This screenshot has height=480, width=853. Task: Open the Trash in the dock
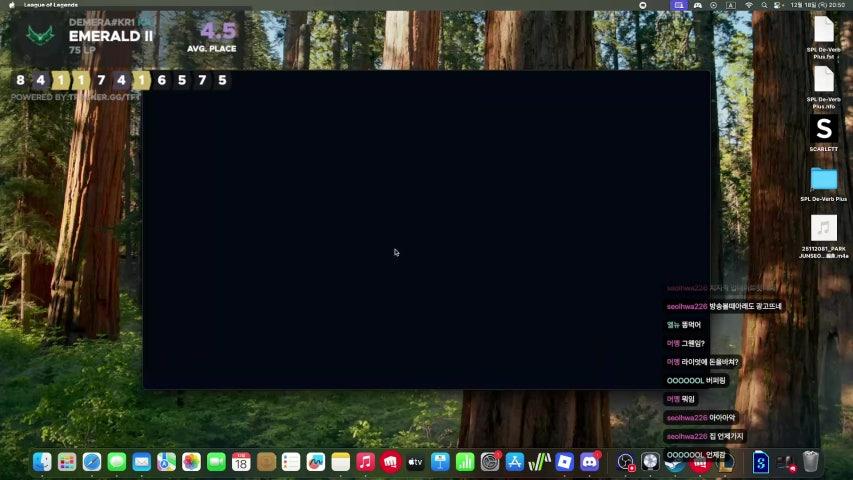[x=810, y=462]
